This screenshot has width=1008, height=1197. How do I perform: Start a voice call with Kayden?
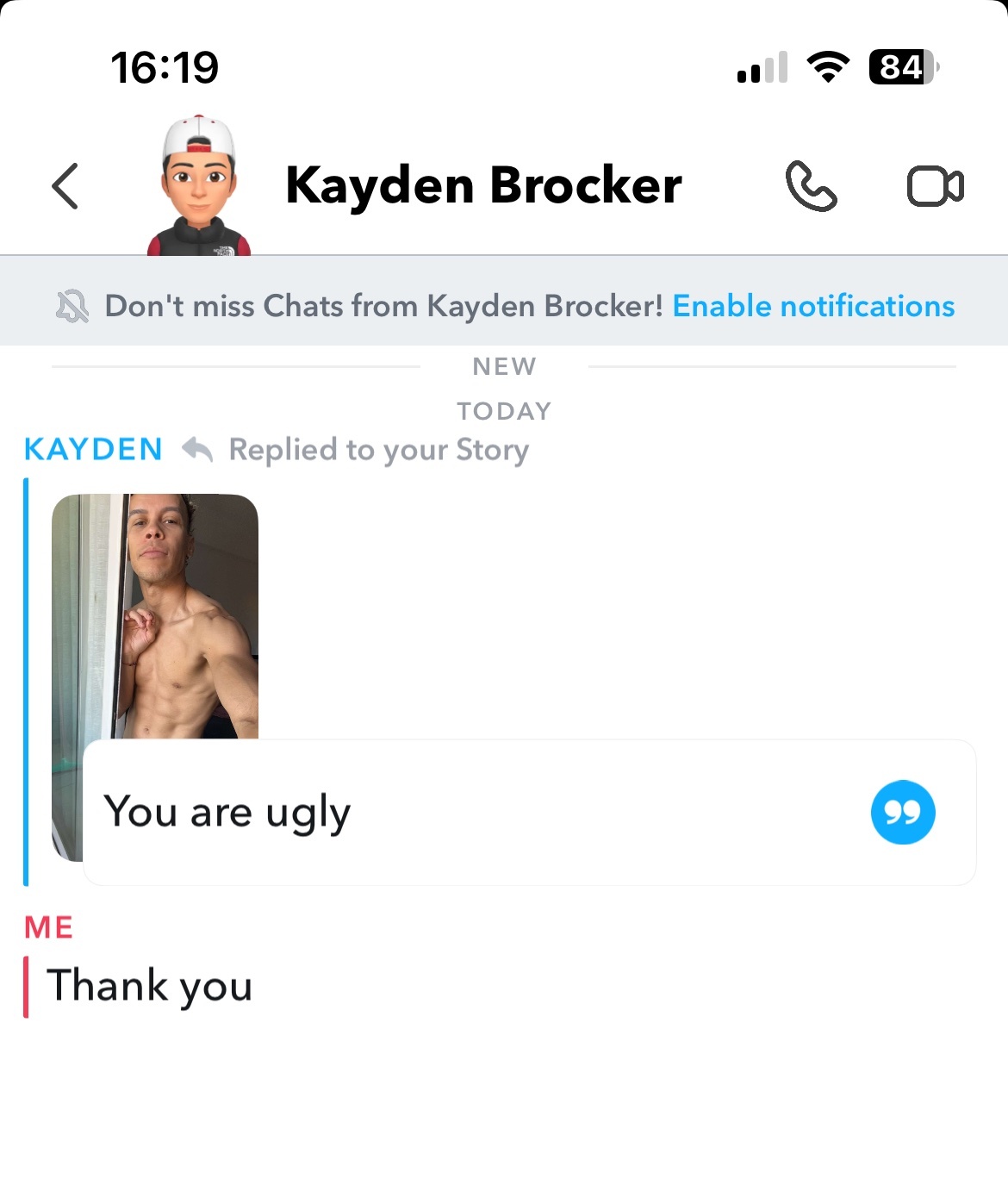click(811, 186)
